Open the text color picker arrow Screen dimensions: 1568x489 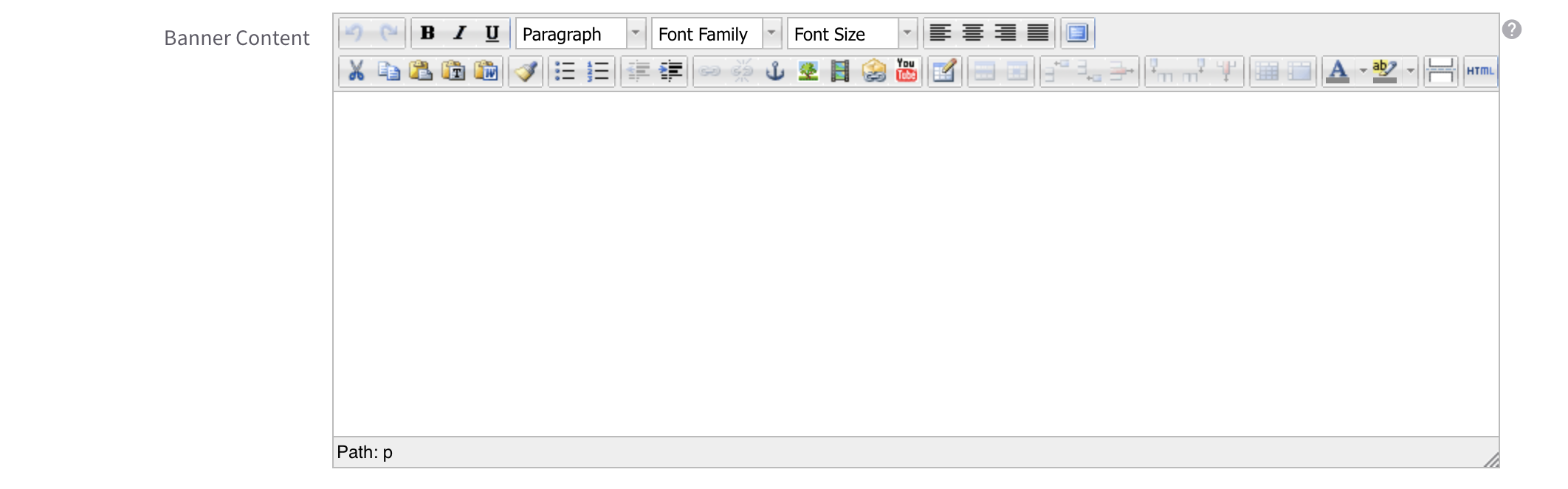pyautogui.click(x=1363, y=72)
